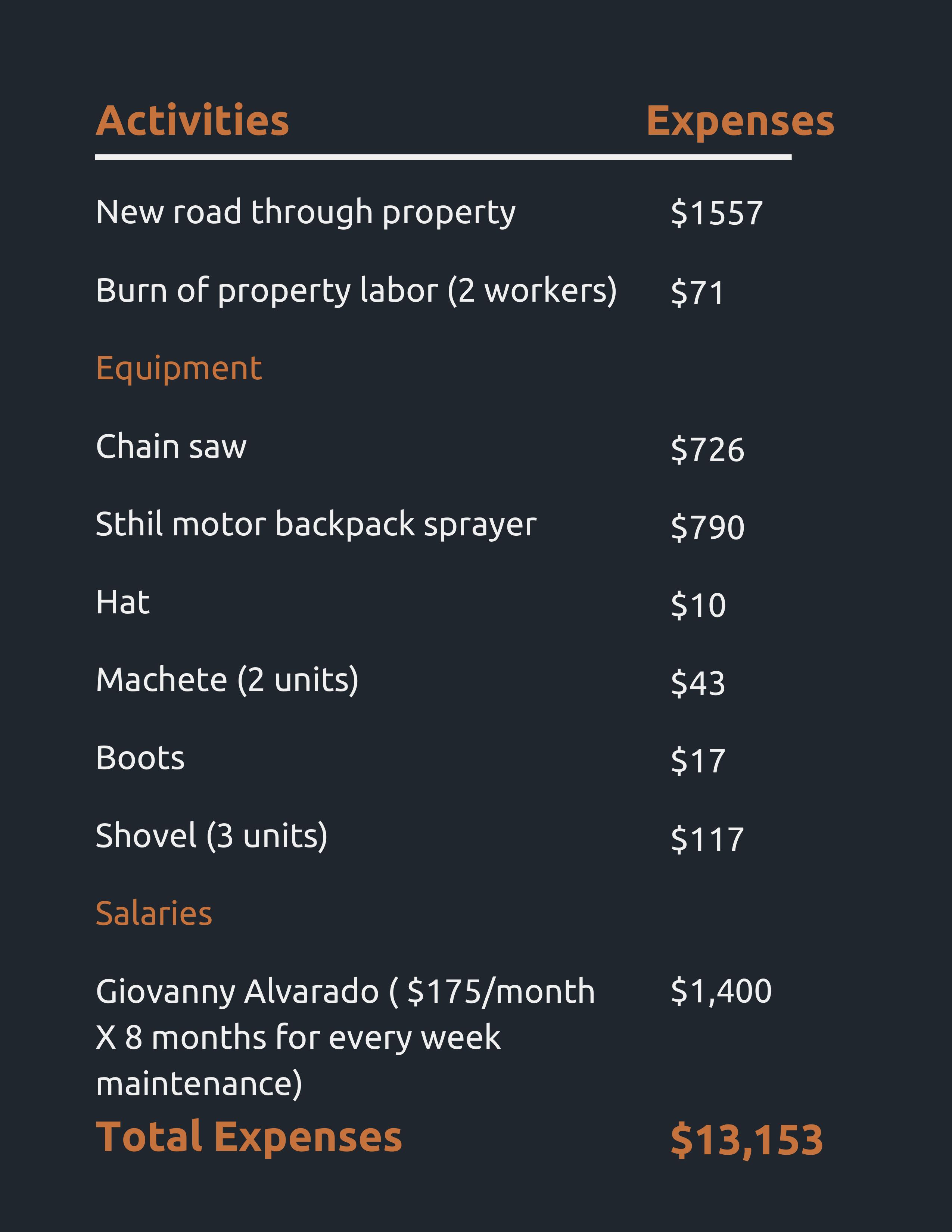Click the $71 labor expense

coord(698,293)
